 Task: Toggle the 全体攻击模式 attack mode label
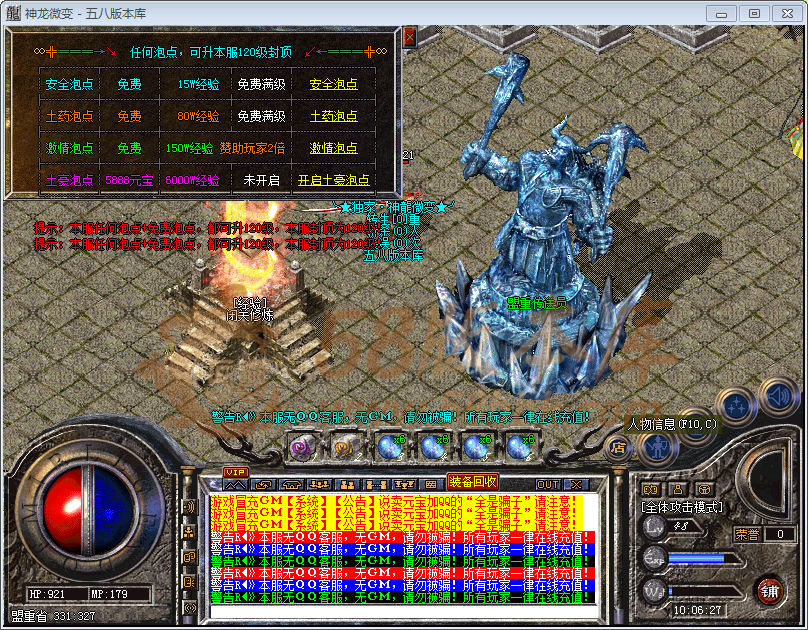coord(681,508)
